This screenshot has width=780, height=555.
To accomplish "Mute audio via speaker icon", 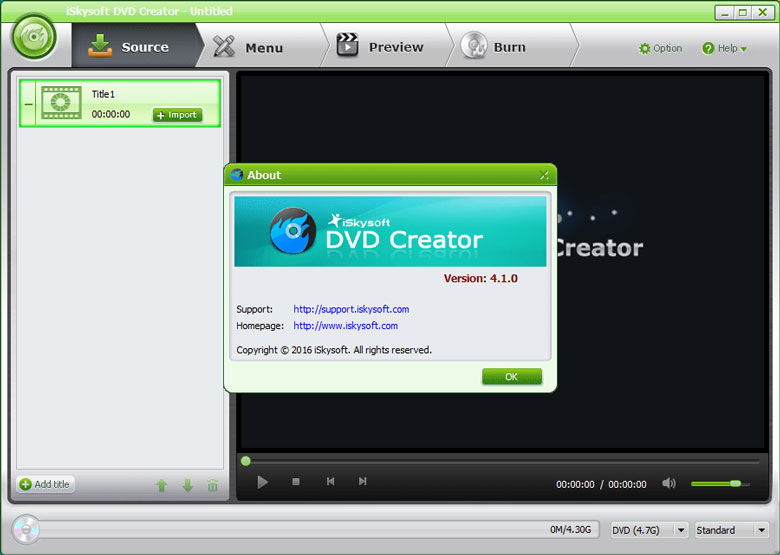I will point(669,483).
